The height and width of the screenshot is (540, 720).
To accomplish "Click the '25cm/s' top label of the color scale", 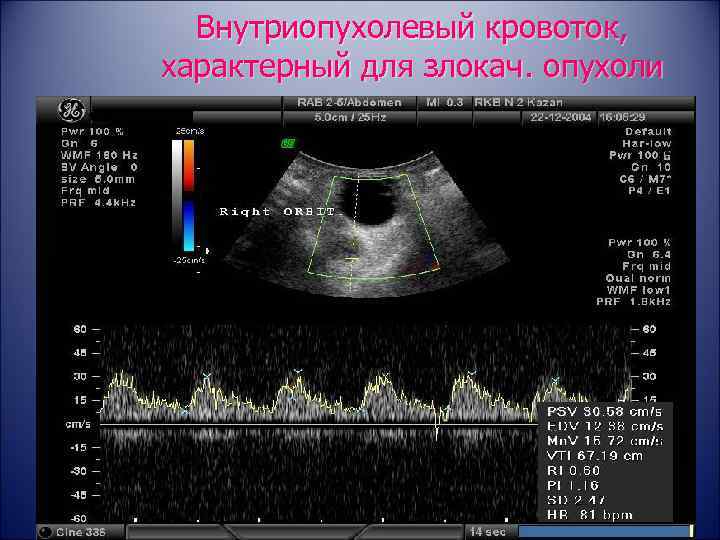I will [x=190, y=131].
